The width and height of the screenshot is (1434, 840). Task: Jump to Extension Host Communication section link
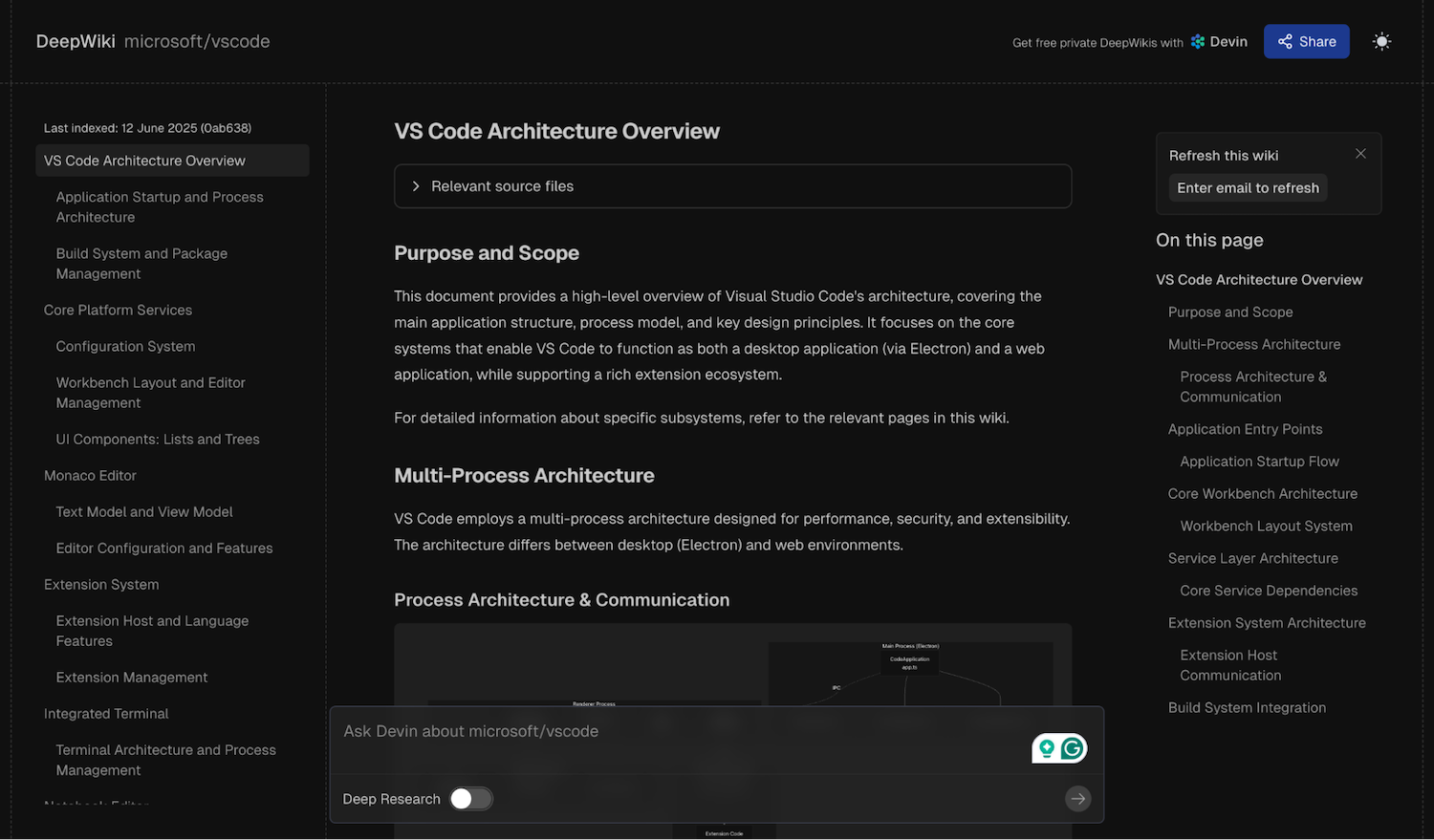(1230, 665)
